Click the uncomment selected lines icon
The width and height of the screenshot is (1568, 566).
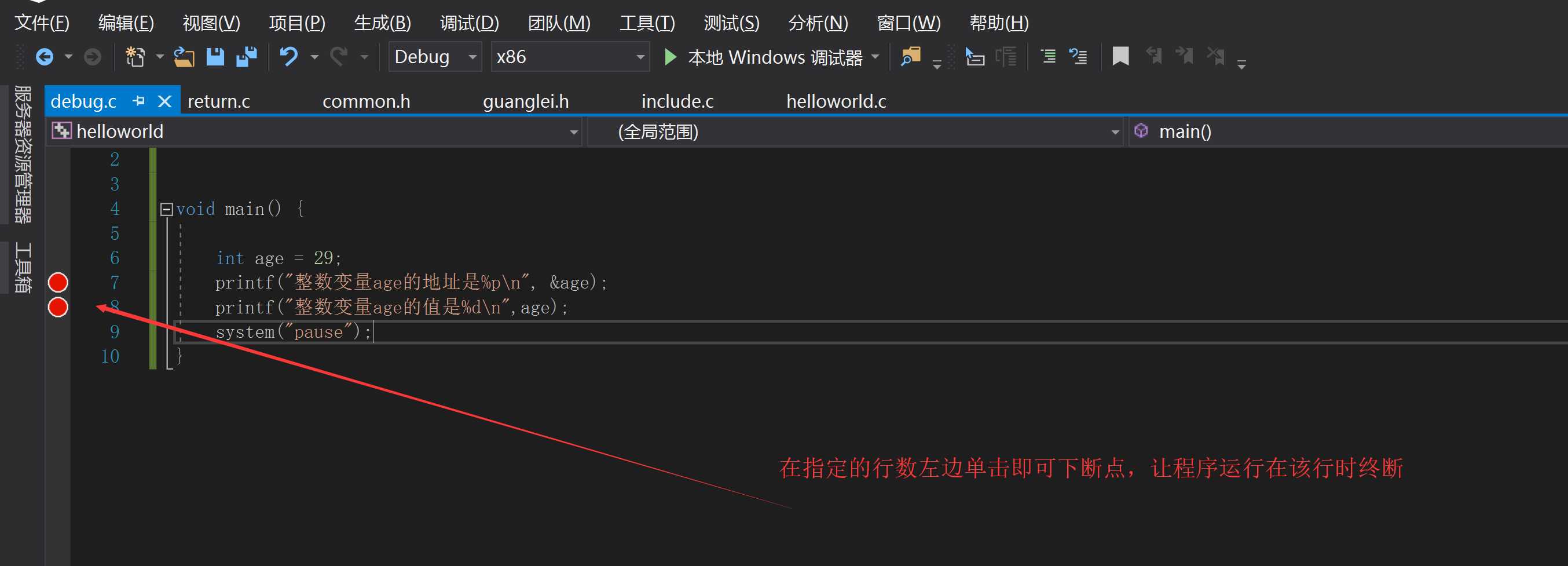(1078, 57)
